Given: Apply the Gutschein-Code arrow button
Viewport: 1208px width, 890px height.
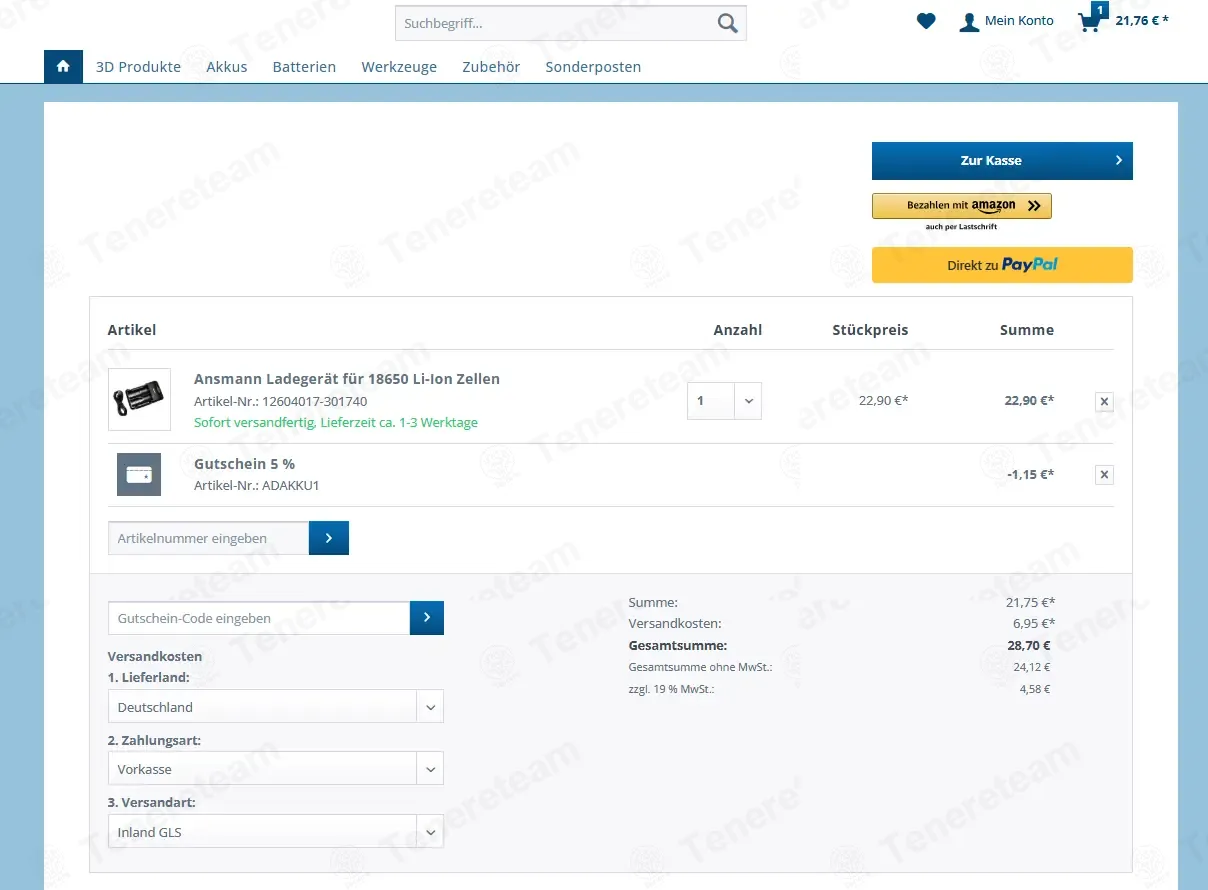Looking at the screenshot, I should pyautogui.click(x=427, y=618).
